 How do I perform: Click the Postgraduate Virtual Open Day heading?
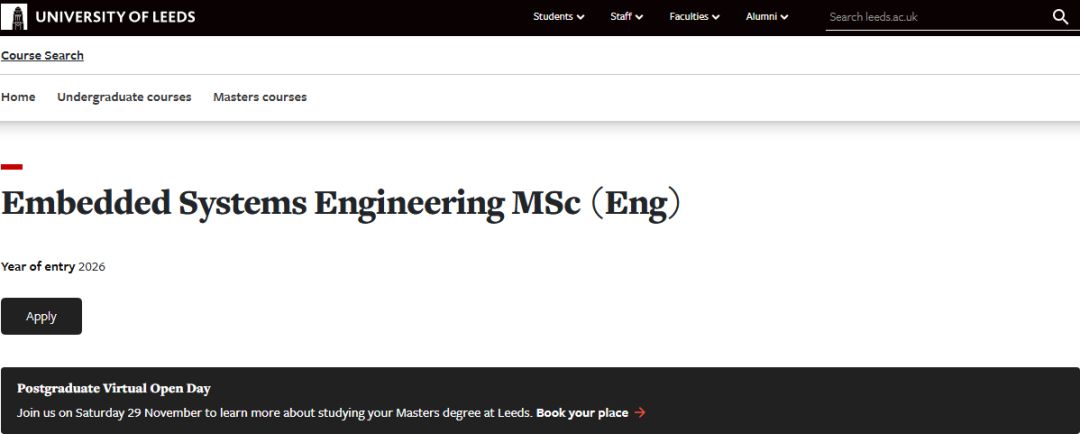[x=114, y=389]
